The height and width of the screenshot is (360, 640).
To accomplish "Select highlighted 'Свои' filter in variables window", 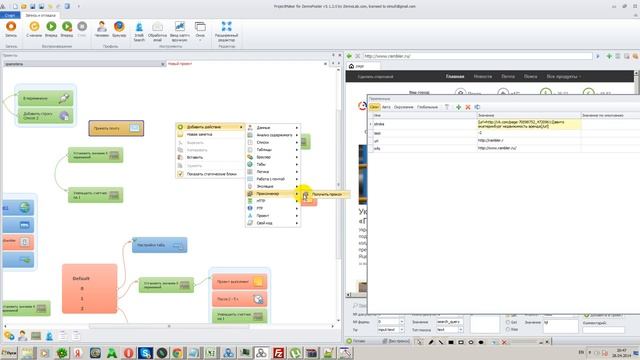I will [374, 107].
